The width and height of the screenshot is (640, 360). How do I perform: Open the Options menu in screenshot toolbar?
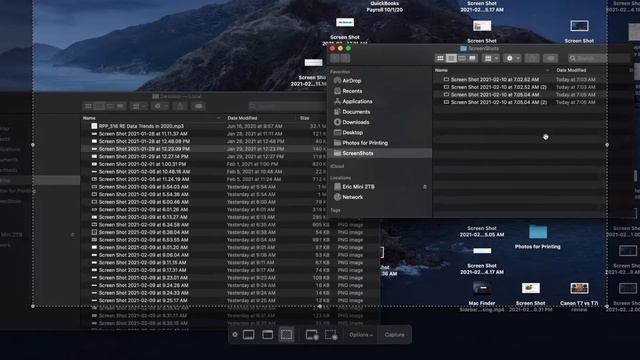(361, 335)
